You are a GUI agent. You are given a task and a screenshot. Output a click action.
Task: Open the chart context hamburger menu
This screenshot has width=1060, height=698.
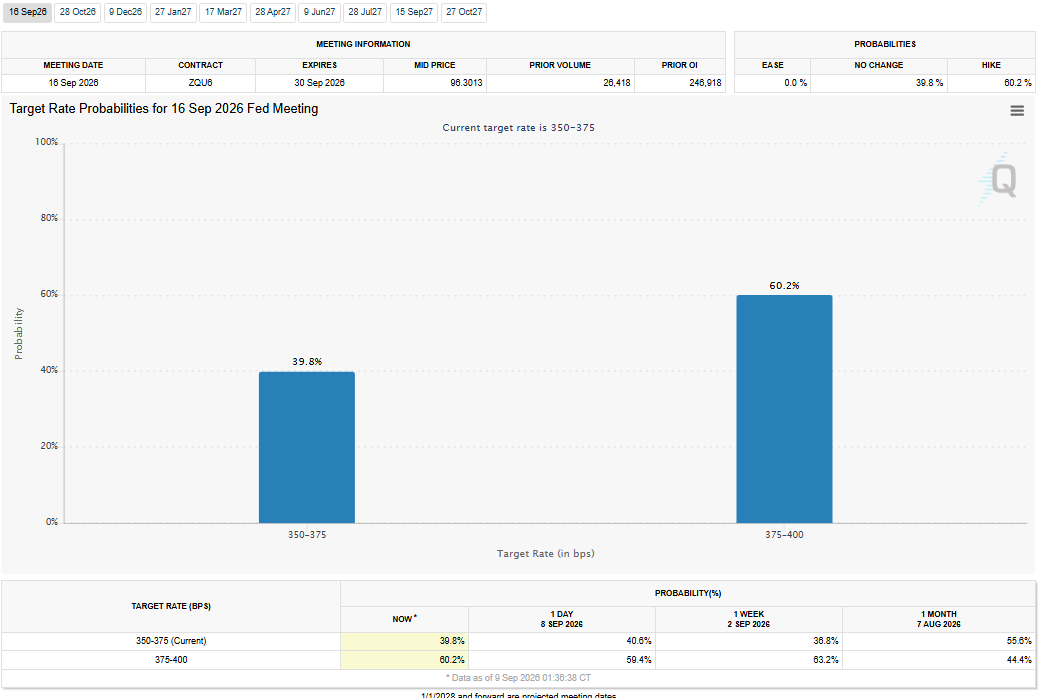(x=1017, y=111)
